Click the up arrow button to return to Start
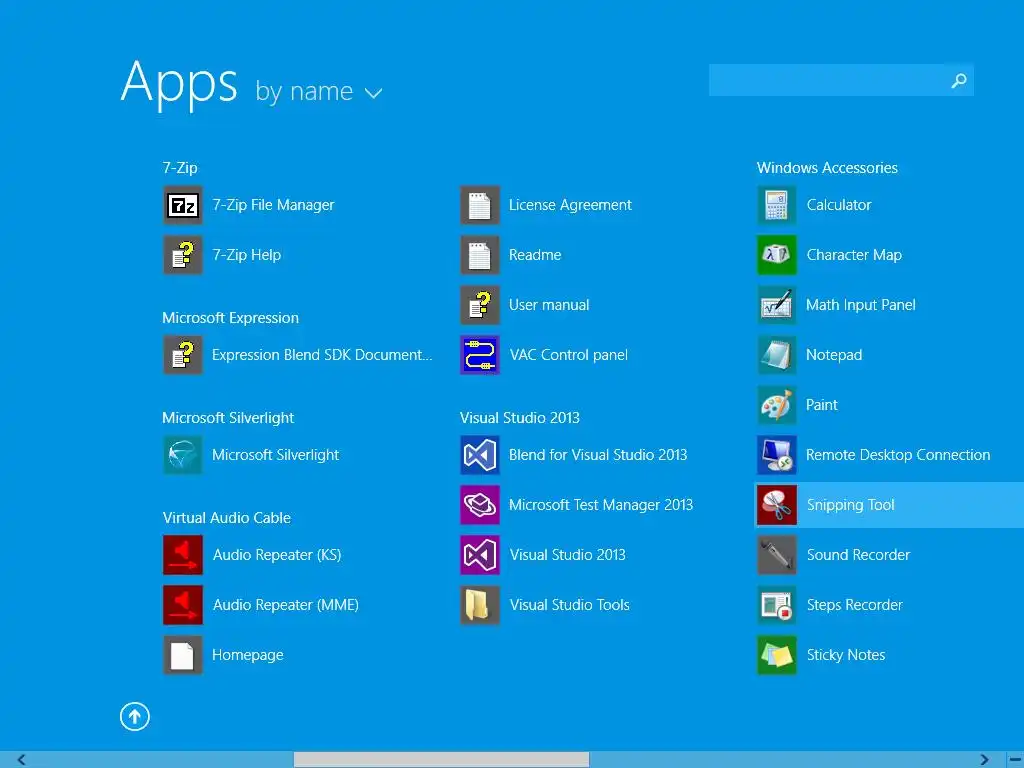Viewport: 1024px width, 768px height. pos(135,716)
